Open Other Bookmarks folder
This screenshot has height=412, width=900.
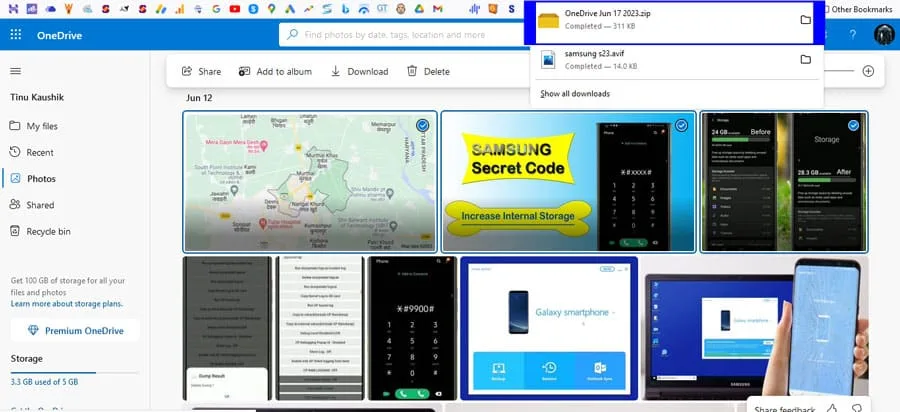click(860, 9)
